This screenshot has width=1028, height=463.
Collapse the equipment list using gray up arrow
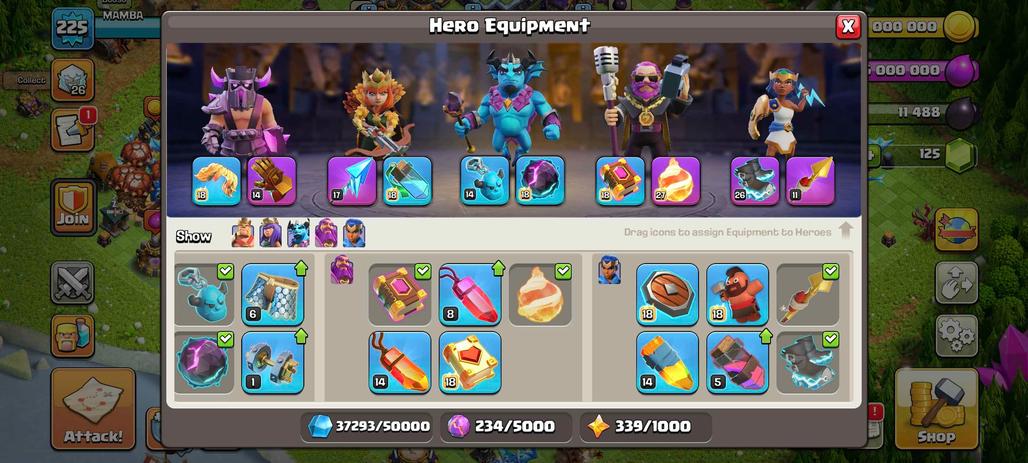click(x=846, y=230)
